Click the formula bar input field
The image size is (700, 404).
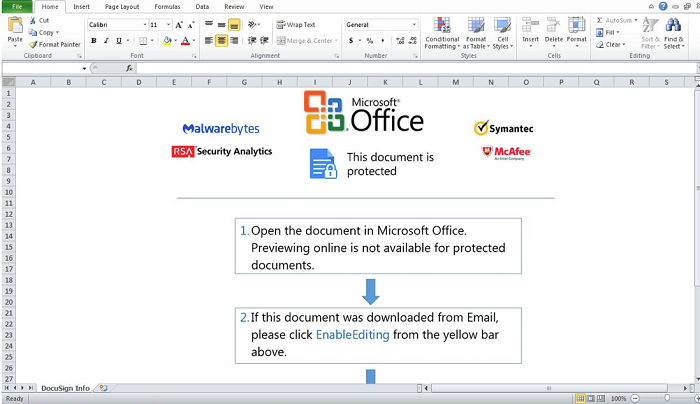pos(416,68)
